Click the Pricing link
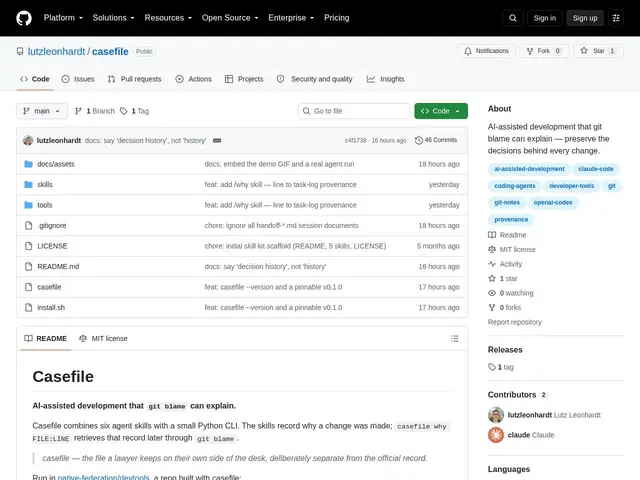Screen dimensions: 640x480 pyautogui.click(x=337, y=18)
